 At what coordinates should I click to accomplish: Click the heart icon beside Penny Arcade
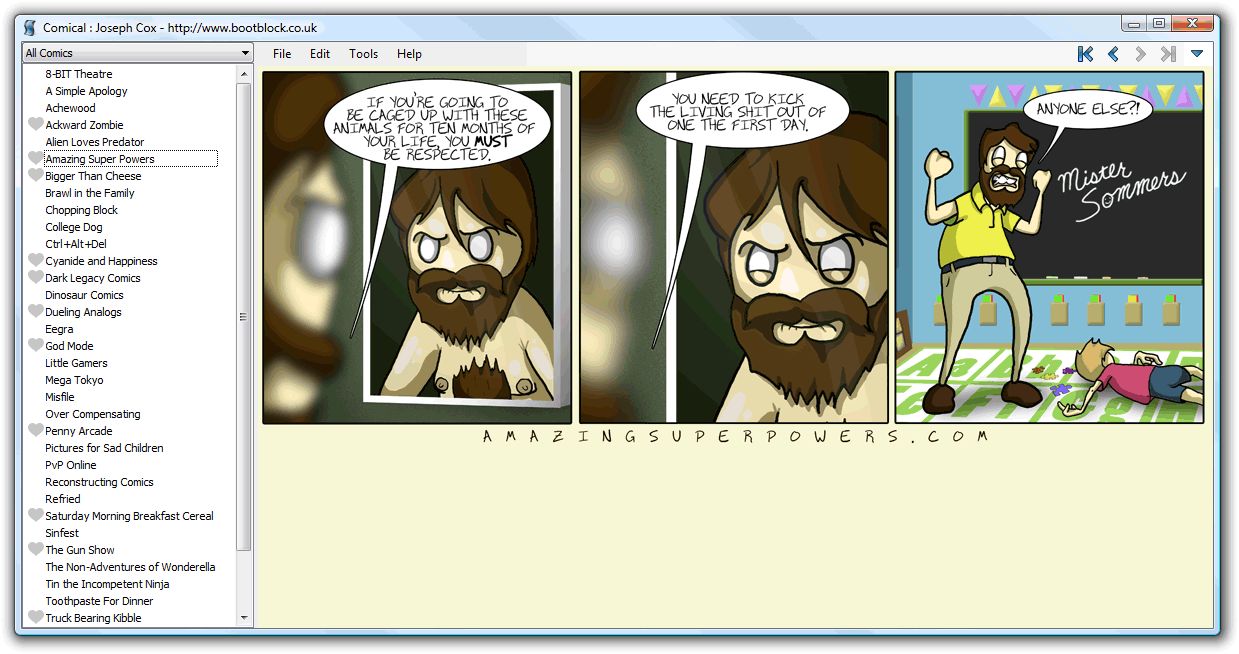coord(35,431)
